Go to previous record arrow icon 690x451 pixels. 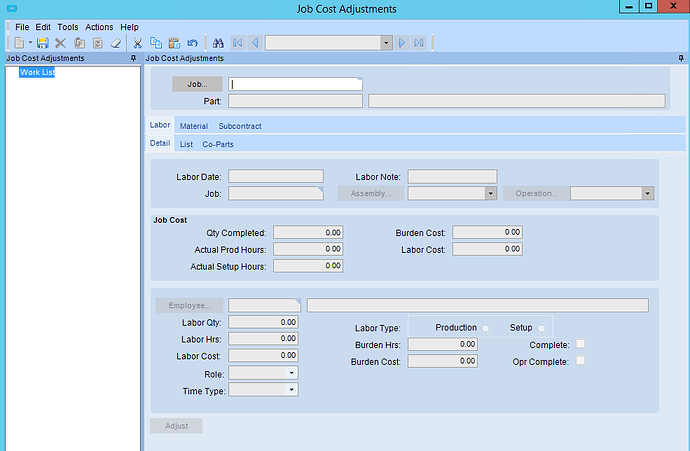point(255,43)
